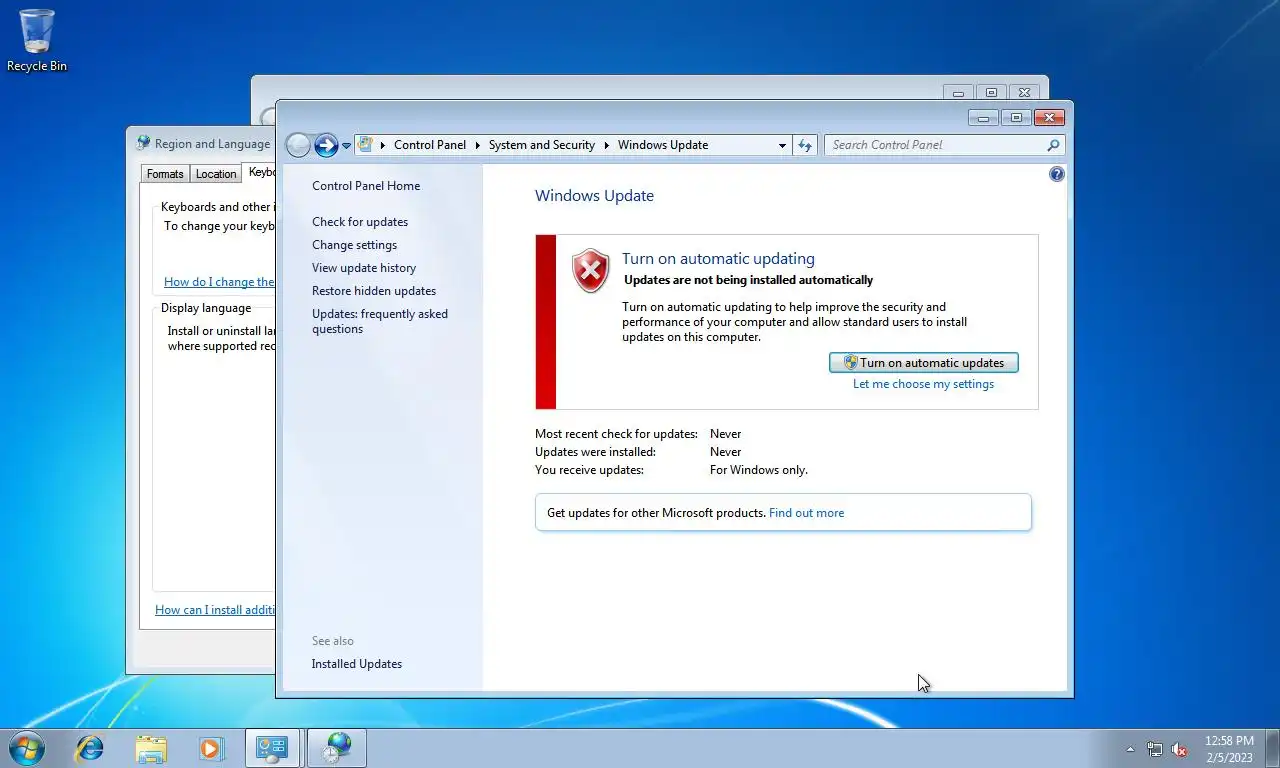Select the System and Security breadcrumb
The image size is (1280, 768).
(541, 145)
